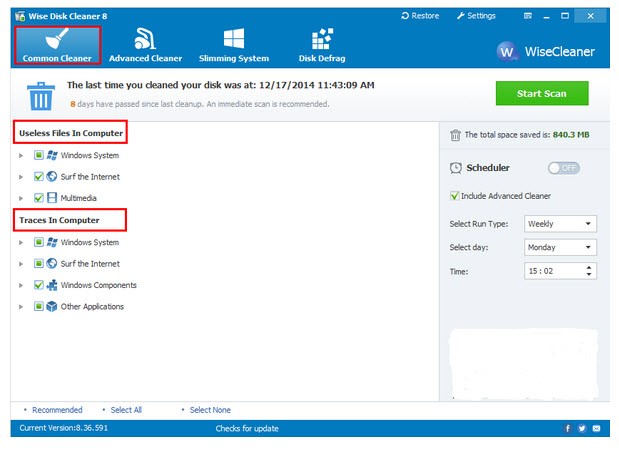Open Settings from the title bar
Viewport: 619px width, 453px height.
click(476, 16)
